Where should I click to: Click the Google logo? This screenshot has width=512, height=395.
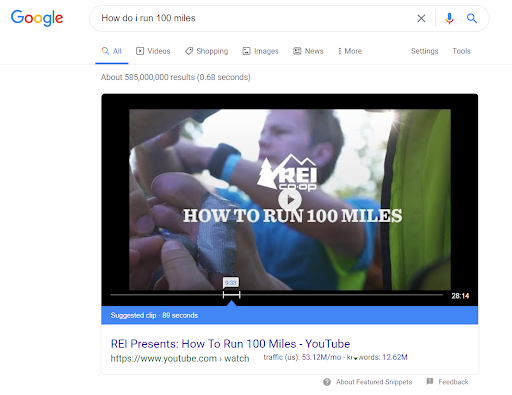point(37,18)
